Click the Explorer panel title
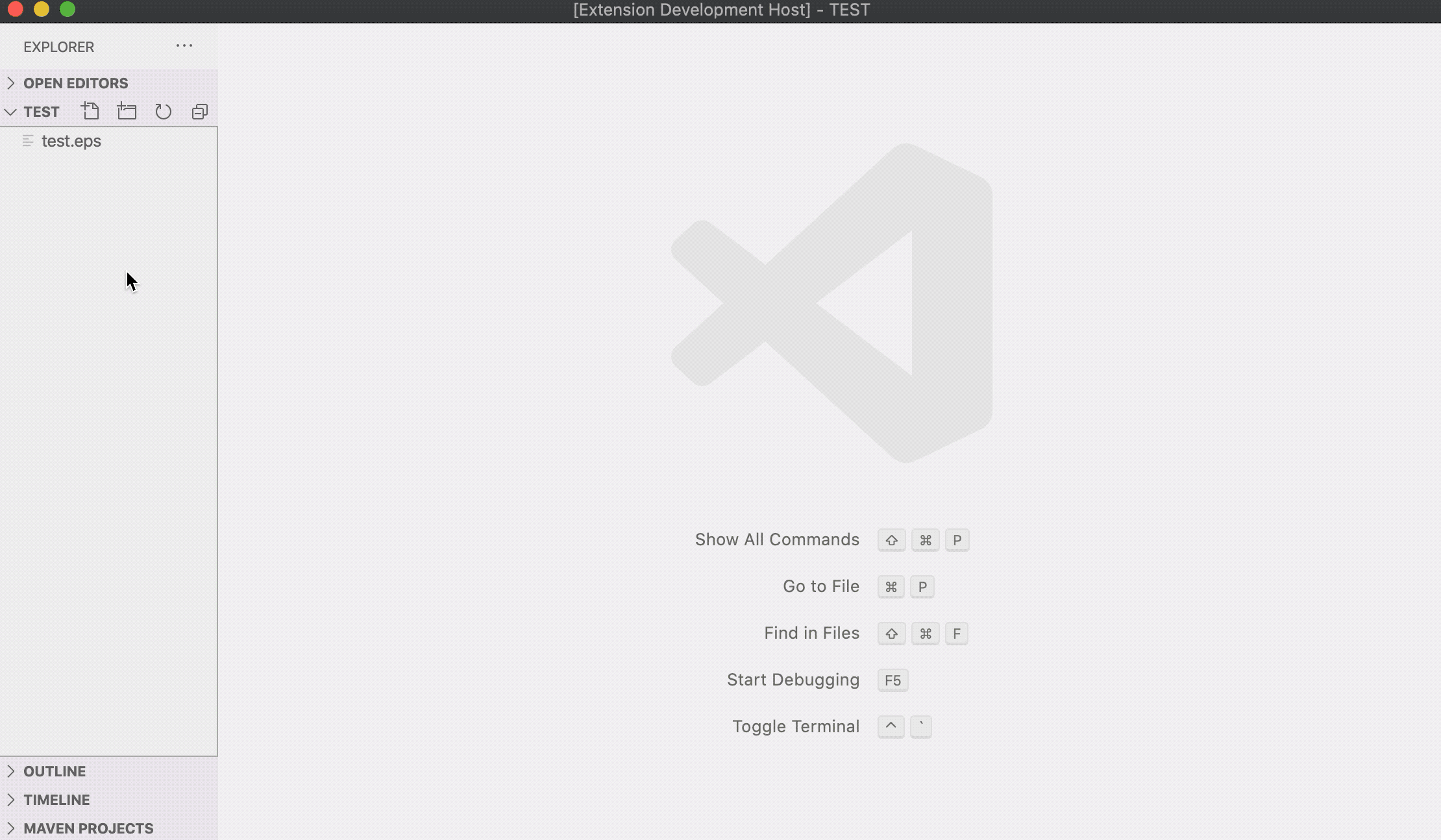The image size is (1441, 840). 58,47
